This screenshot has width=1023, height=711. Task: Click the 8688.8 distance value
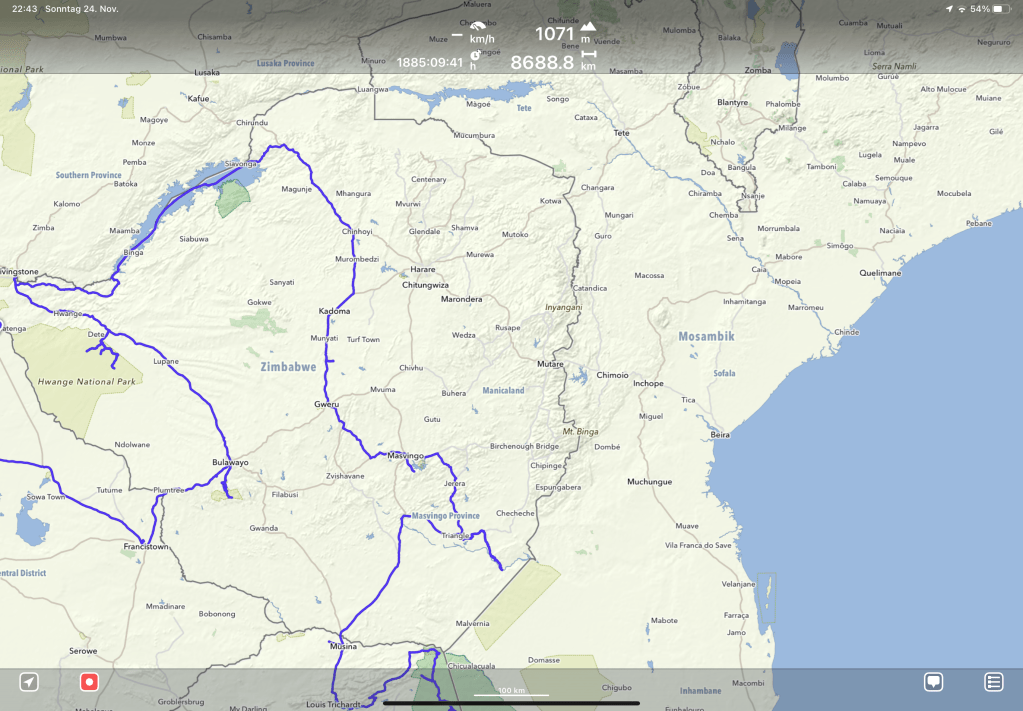[x=542, y=63]
